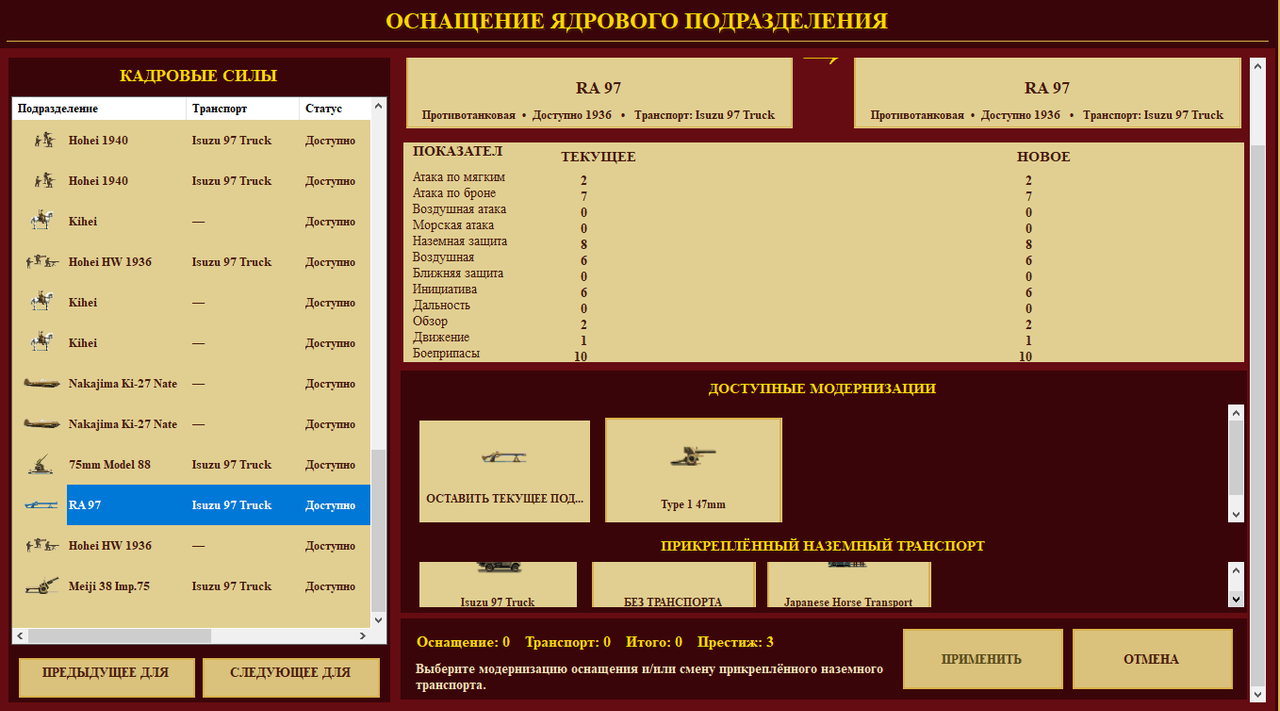
Task: Click the current RA 97 equipment card
Action: tap(599, 93)
